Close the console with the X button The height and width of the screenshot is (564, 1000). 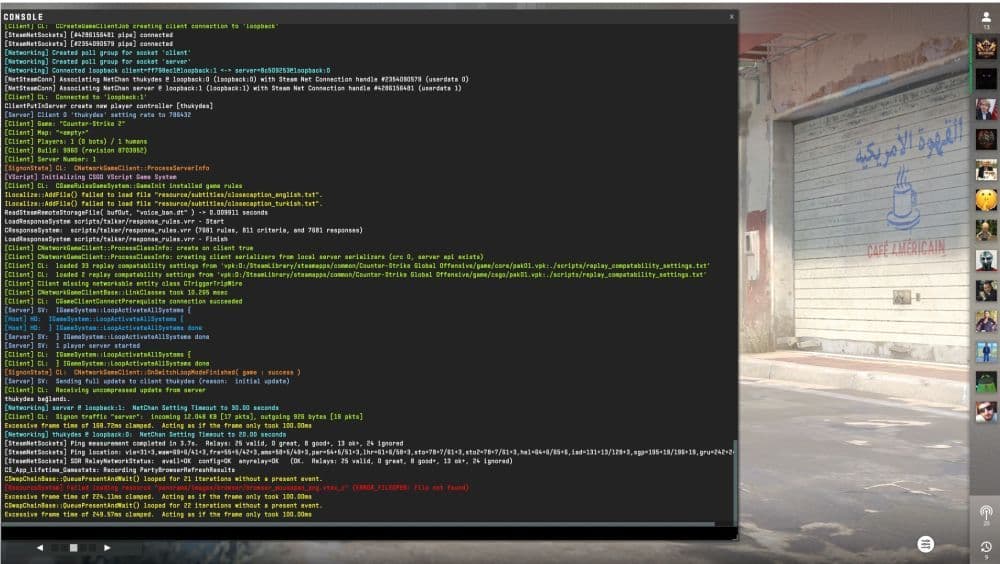pos(731,17)
